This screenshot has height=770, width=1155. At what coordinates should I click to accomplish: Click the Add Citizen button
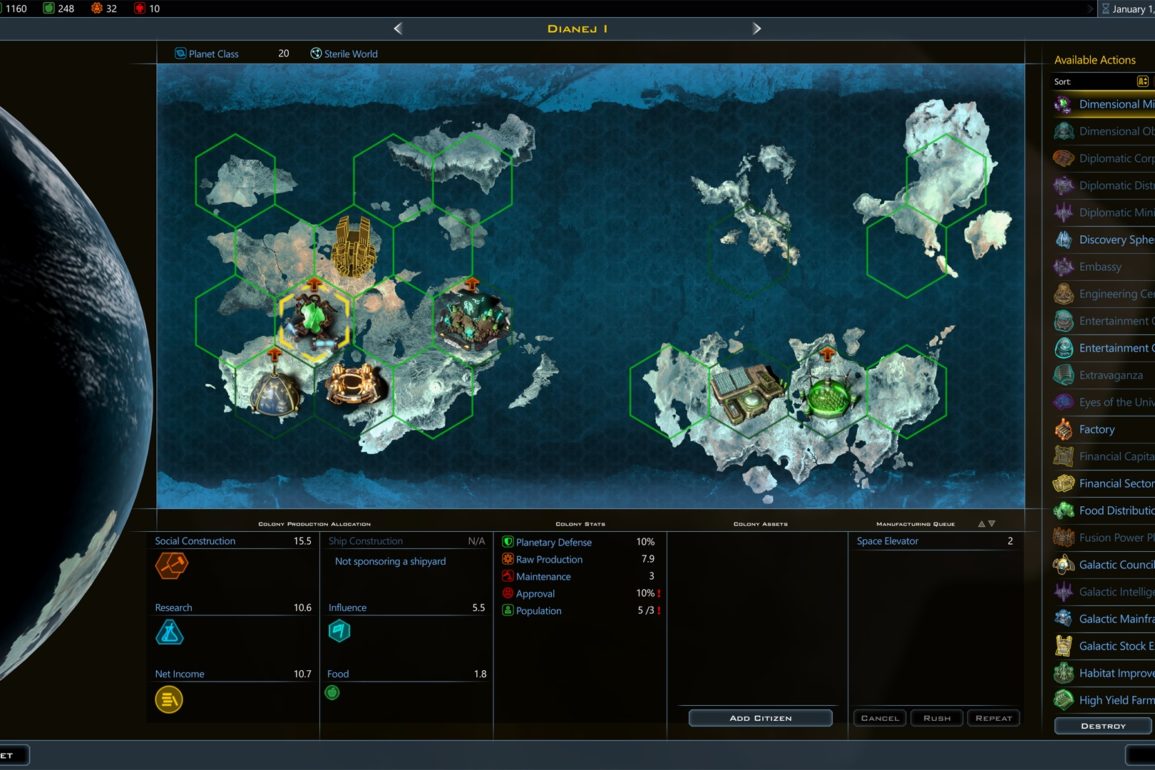(760, 718)
